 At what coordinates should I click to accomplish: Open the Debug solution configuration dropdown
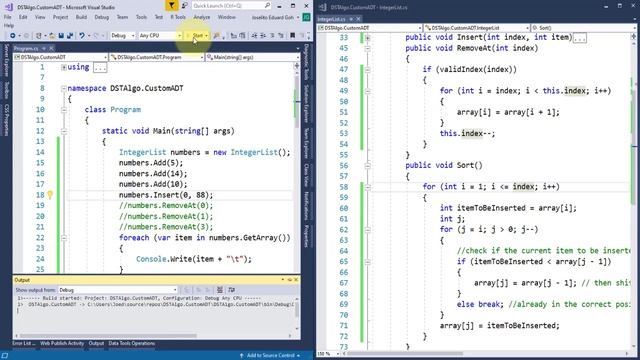(x=122, y=36)
